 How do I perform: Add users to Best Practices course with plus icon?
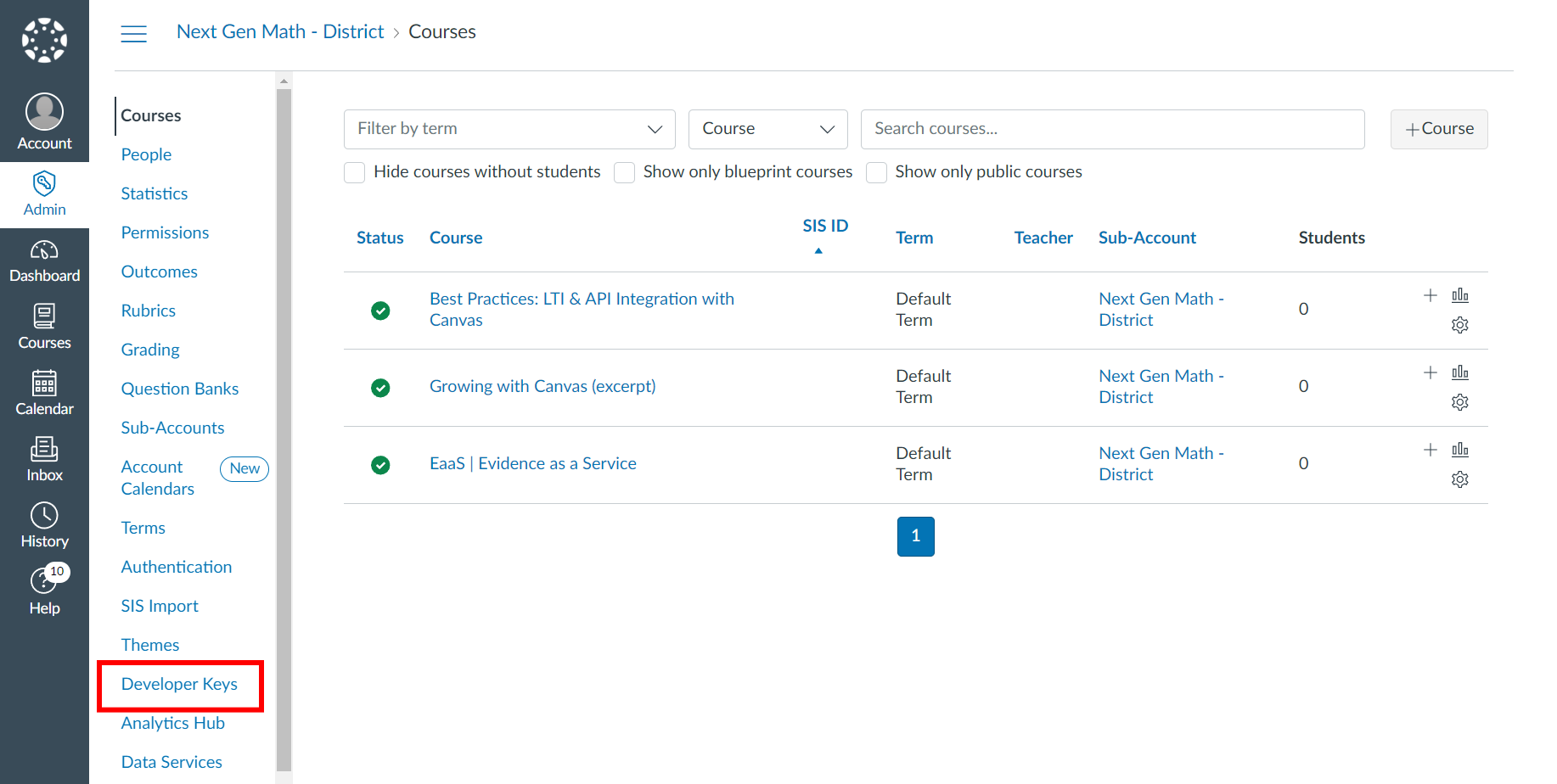(x=1431, y=295)
